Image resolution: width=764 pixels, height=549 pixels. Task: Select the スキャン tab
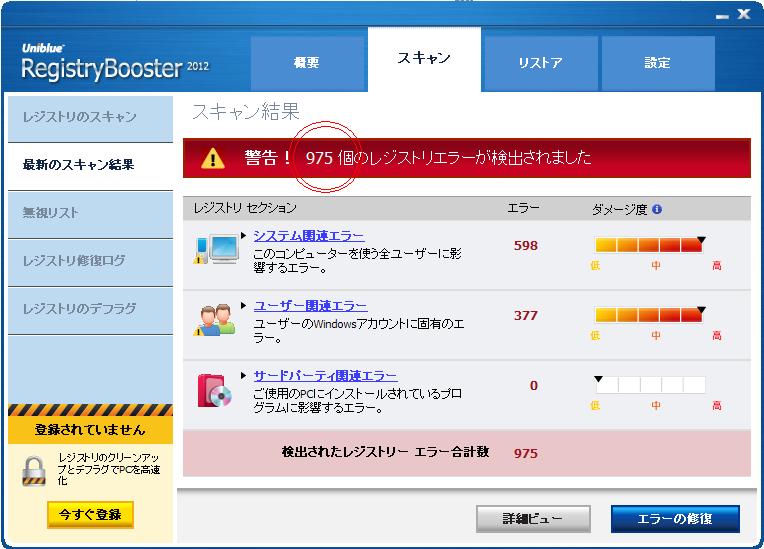[x=424, y=59]
